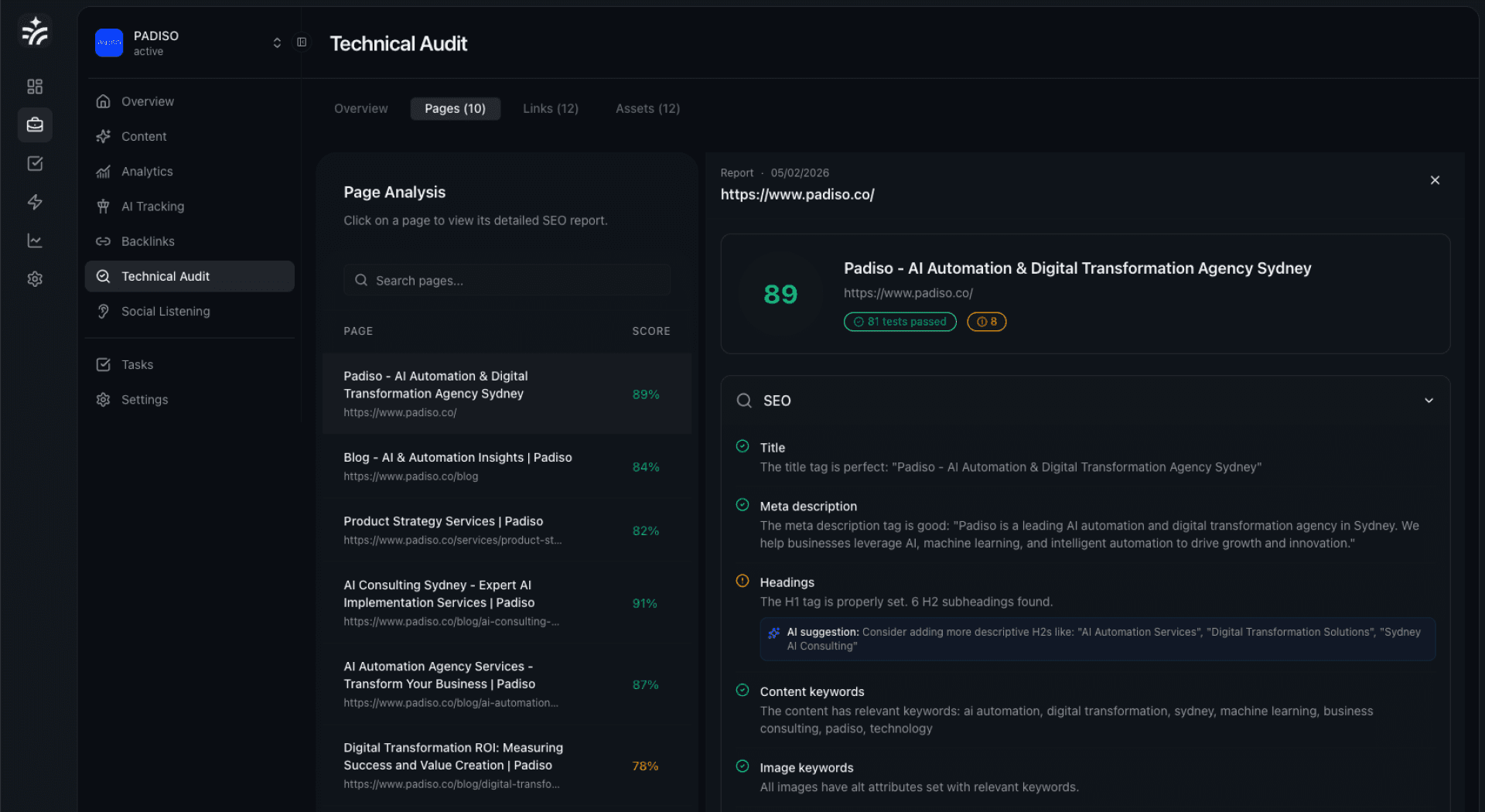Switch to the Pages (10) tab
The height and width of the screenshot is (812, 1485).
coord(455,108)
